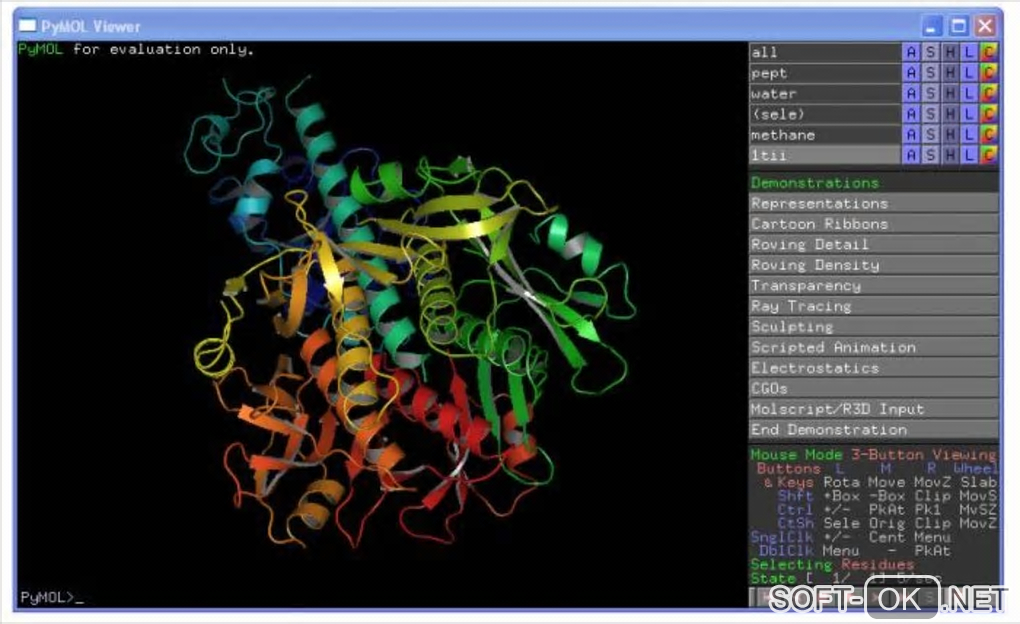Run the Roving Density demonstration
The width and height of the screenshot is (1020, 624).
coord(874,265)
